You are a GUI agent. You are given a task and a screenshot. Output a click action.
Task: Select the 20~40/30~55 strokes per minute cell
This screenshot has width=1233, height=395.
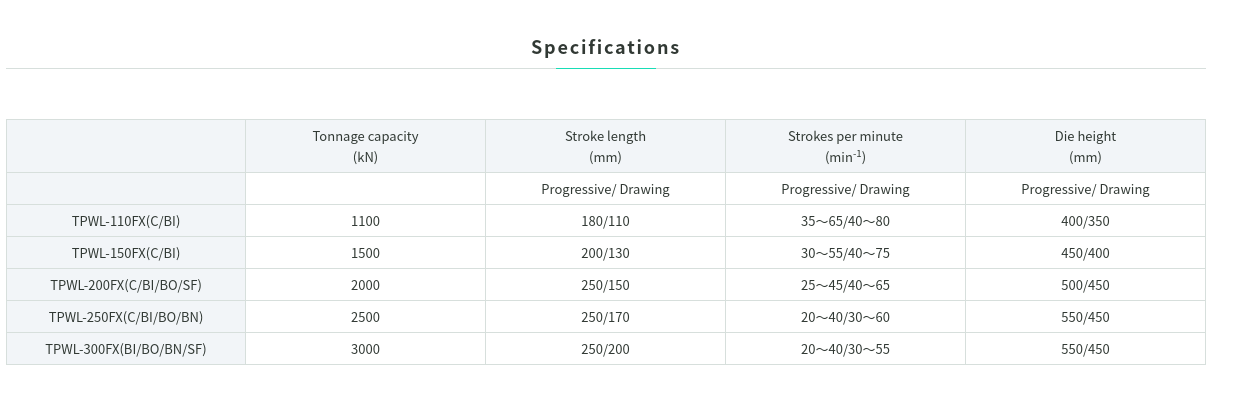(x=846, y=349)
